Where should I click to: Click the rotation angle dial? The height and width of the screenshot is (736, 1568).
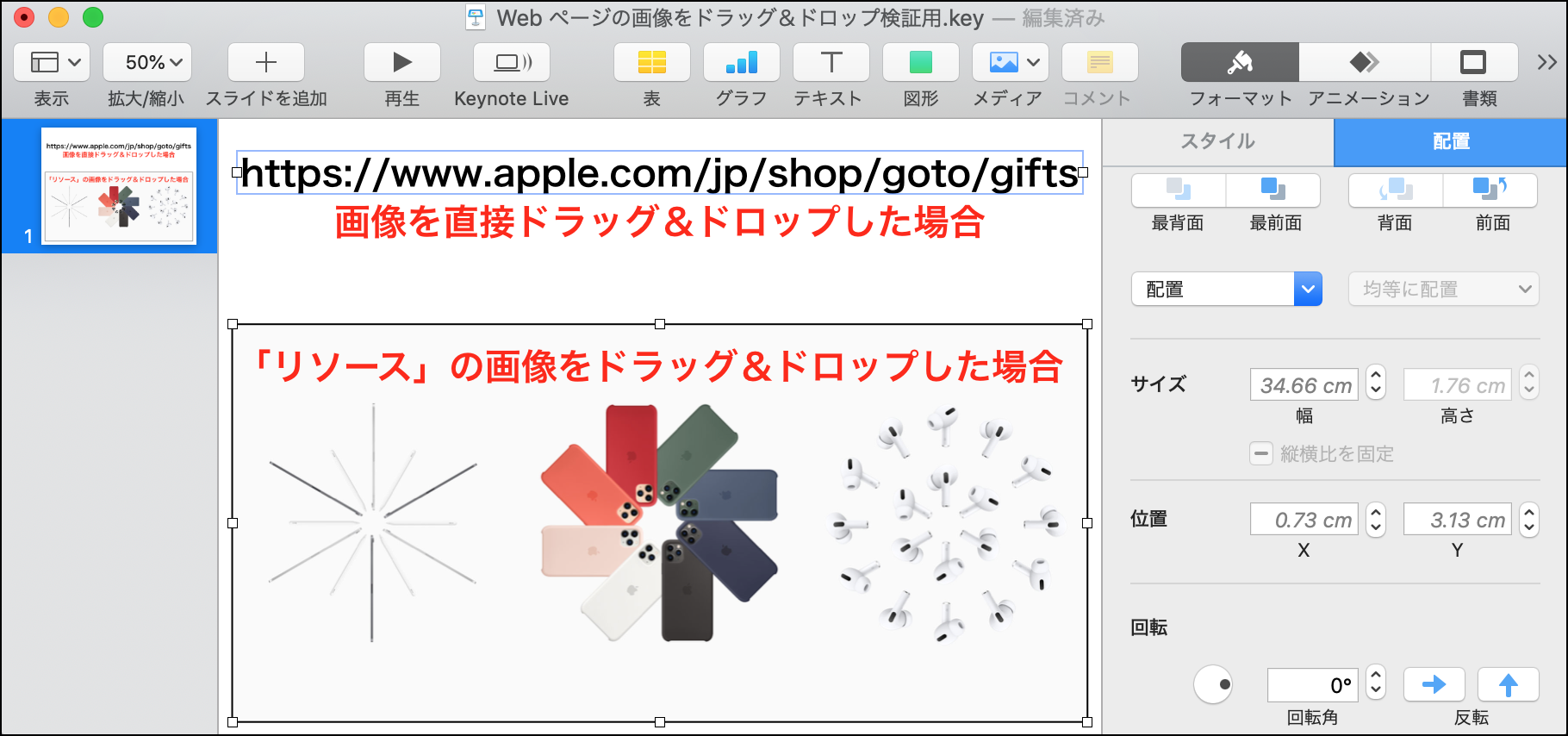coord(1213,684)
